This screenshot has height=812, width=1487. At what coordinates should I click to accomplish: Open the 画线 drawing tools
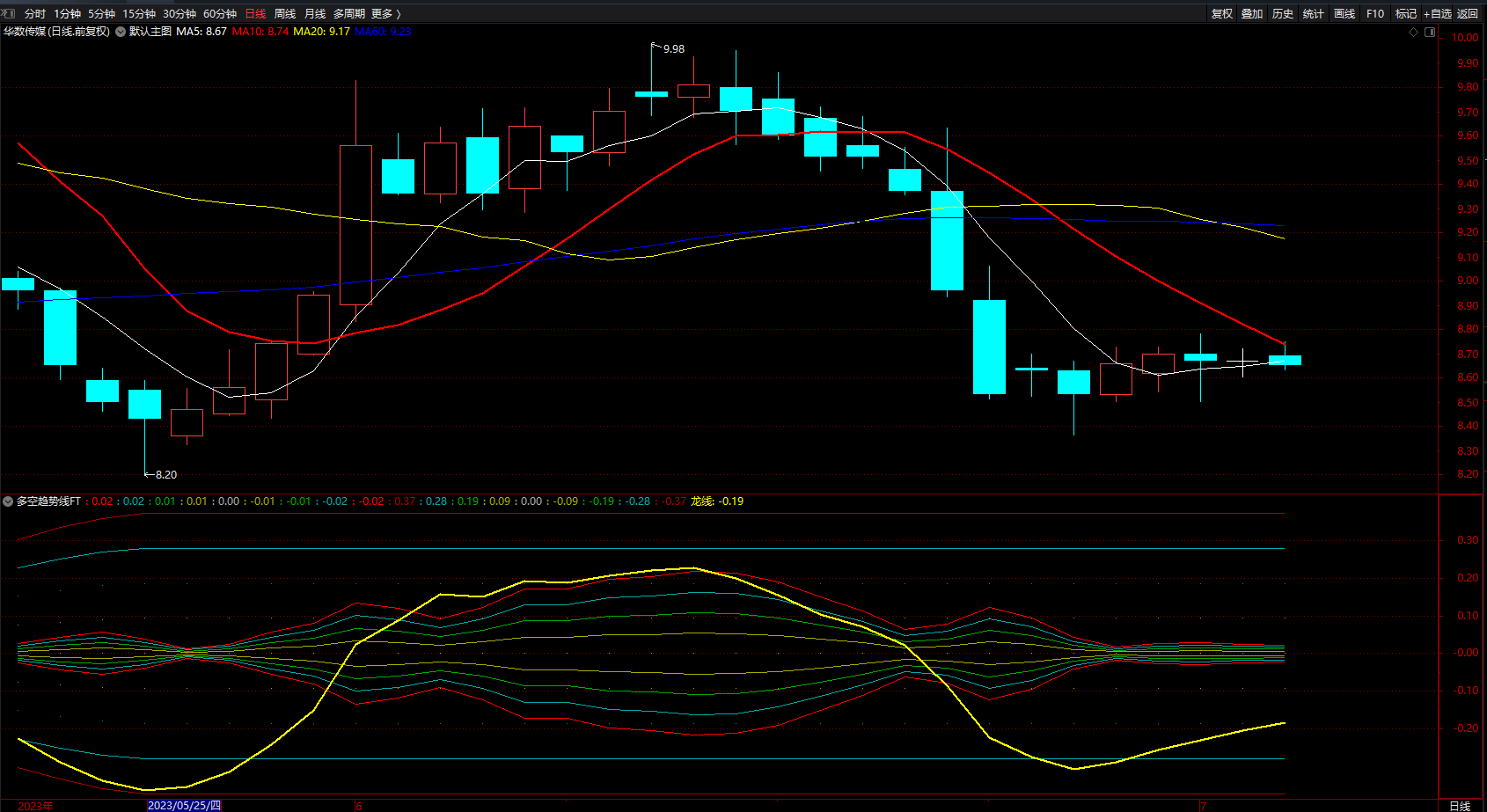(1344, 13)
